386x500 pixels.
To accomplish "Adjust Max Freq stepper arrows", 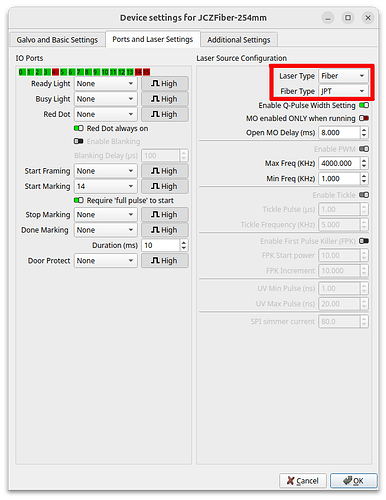I will pos(364,163).
